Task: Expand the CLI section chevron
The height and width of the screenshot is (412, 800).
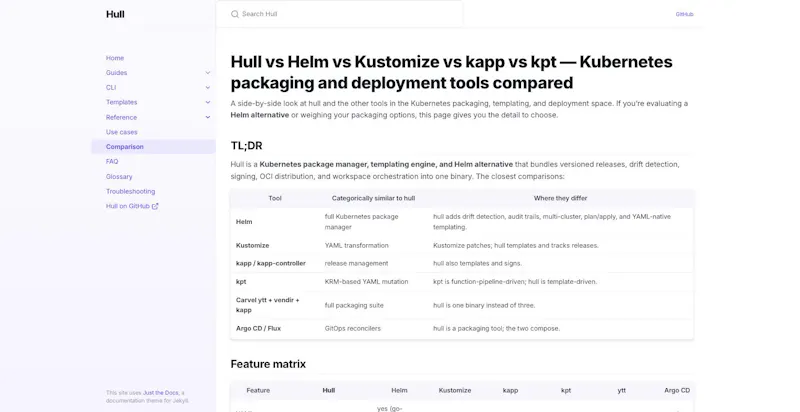Action: click(208, 88)
